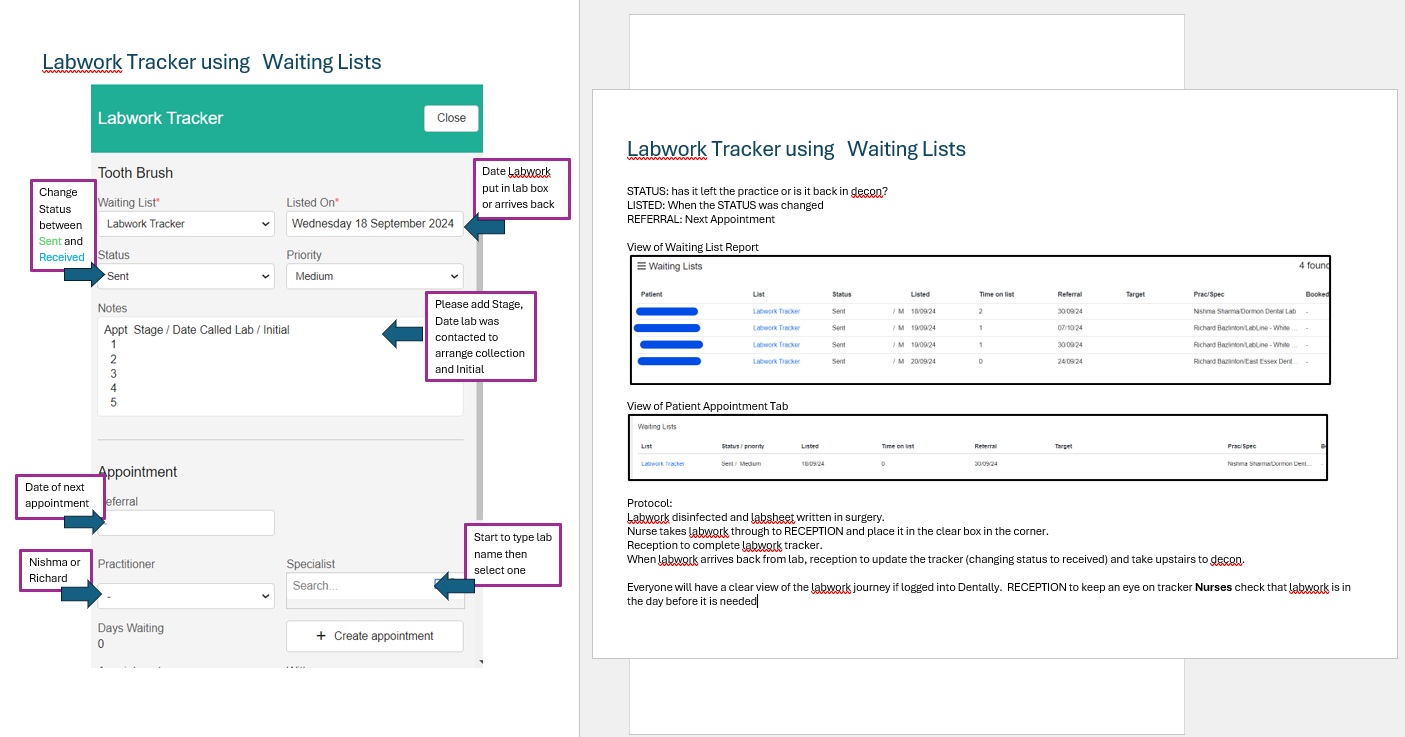This screenshot has height=737, width=1405.
Task: Click the 'STATUS: has it left the practice' line
Action: coord(757,191)
